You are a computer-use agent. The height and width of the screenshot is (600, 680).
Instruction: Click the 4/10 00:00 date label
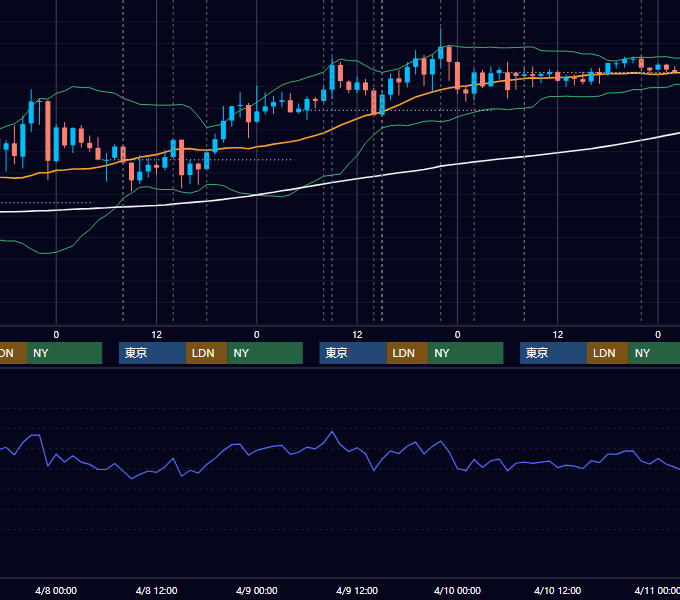(x=457, y=590)
